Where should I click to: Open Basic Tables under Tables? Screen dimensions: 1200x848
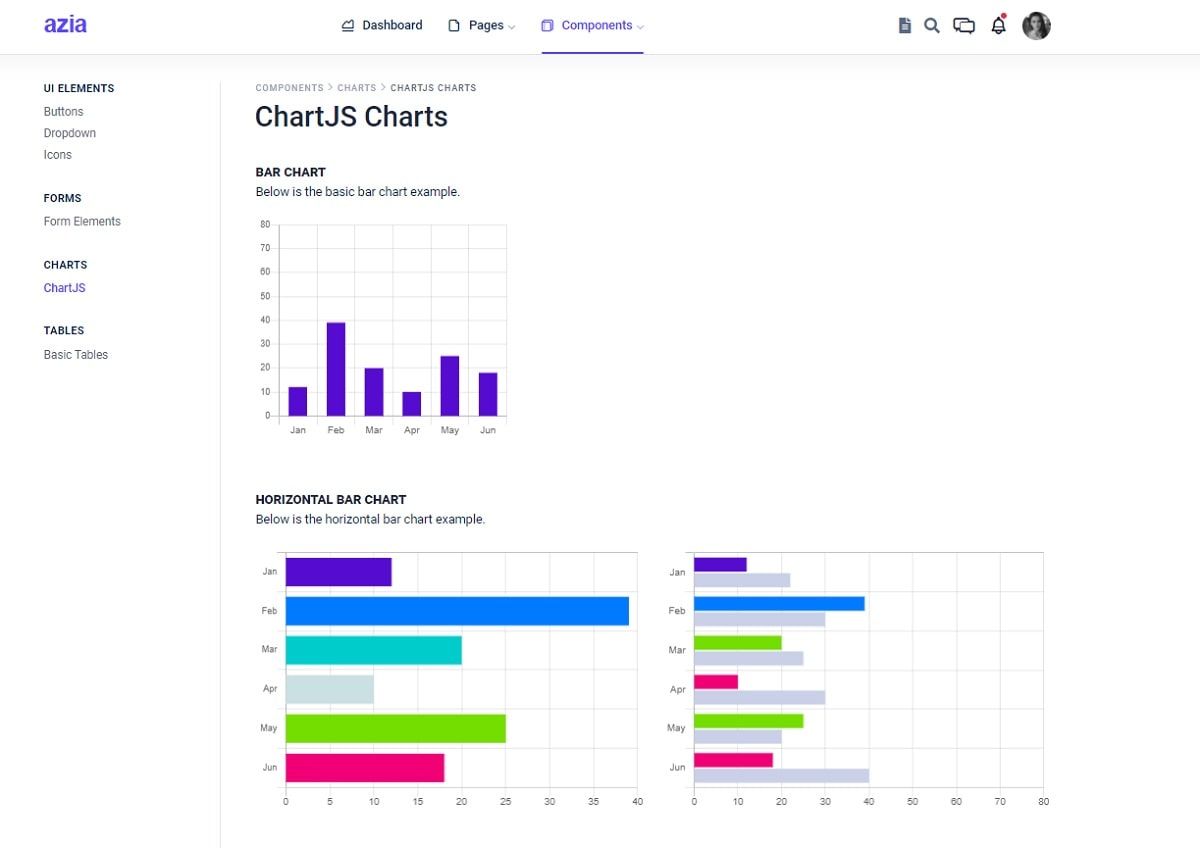pos(75,354)
